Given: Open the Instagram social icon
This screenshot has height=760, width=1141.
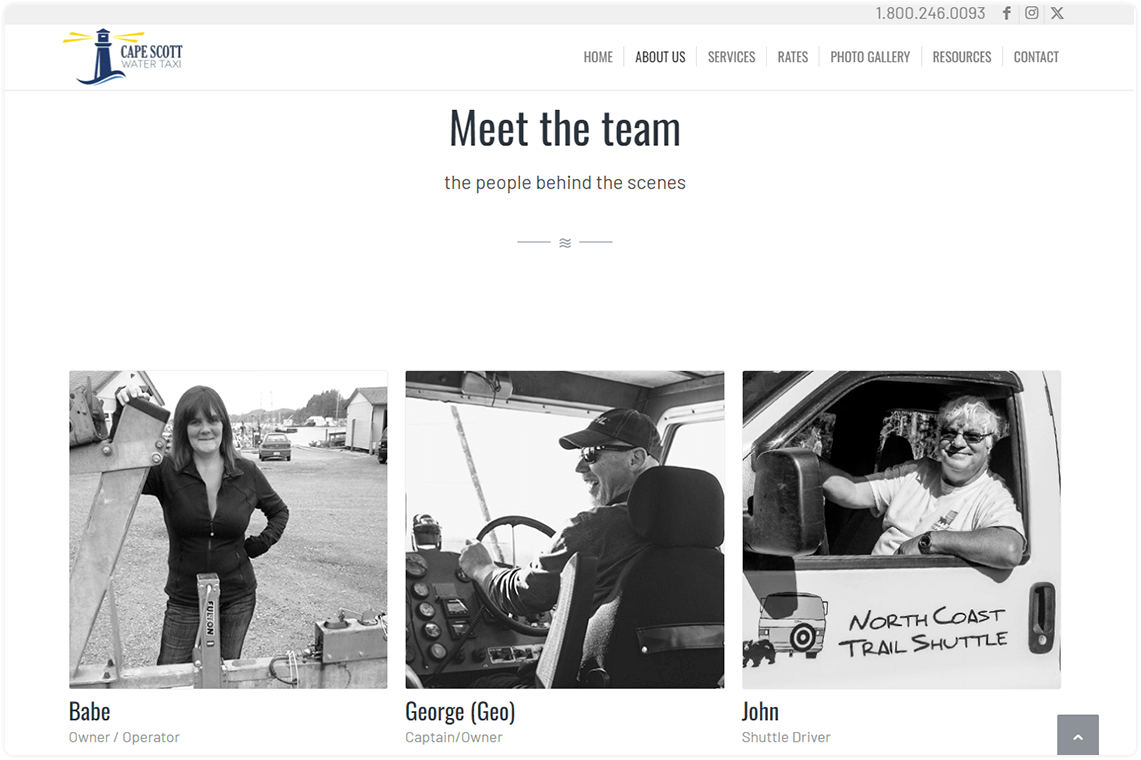Looking at the screenshot, I should tap(1031, 13).
